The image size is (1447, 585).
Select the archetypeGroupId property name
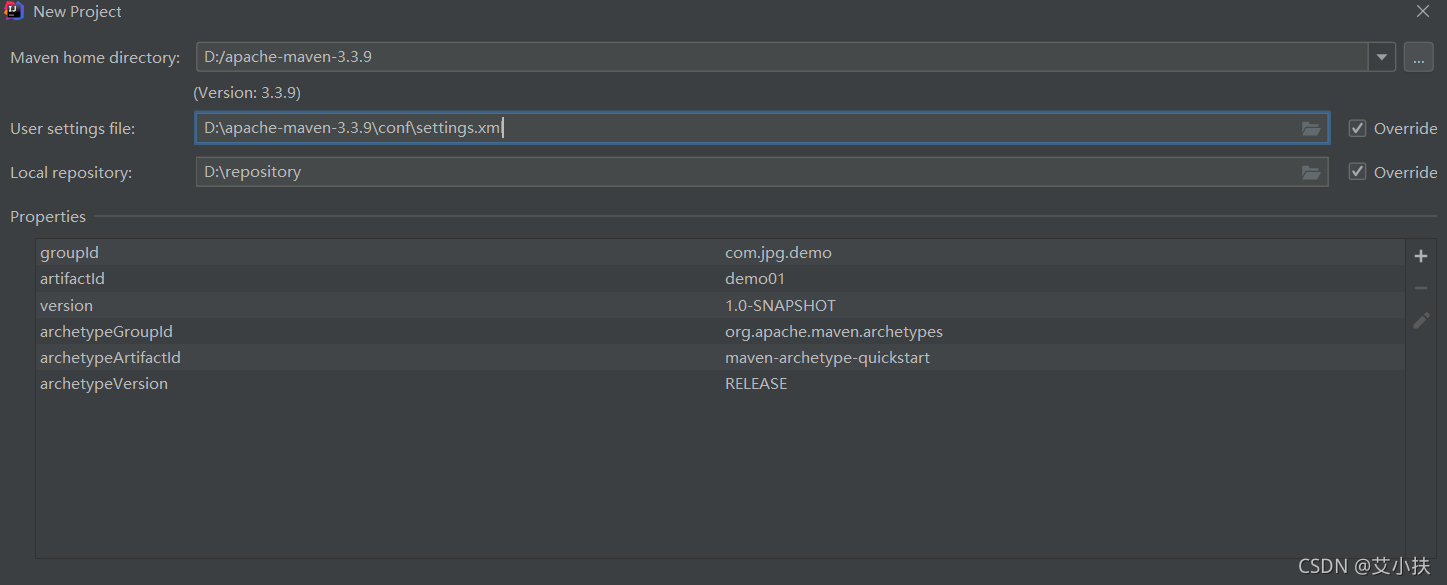tap(106, 331)
